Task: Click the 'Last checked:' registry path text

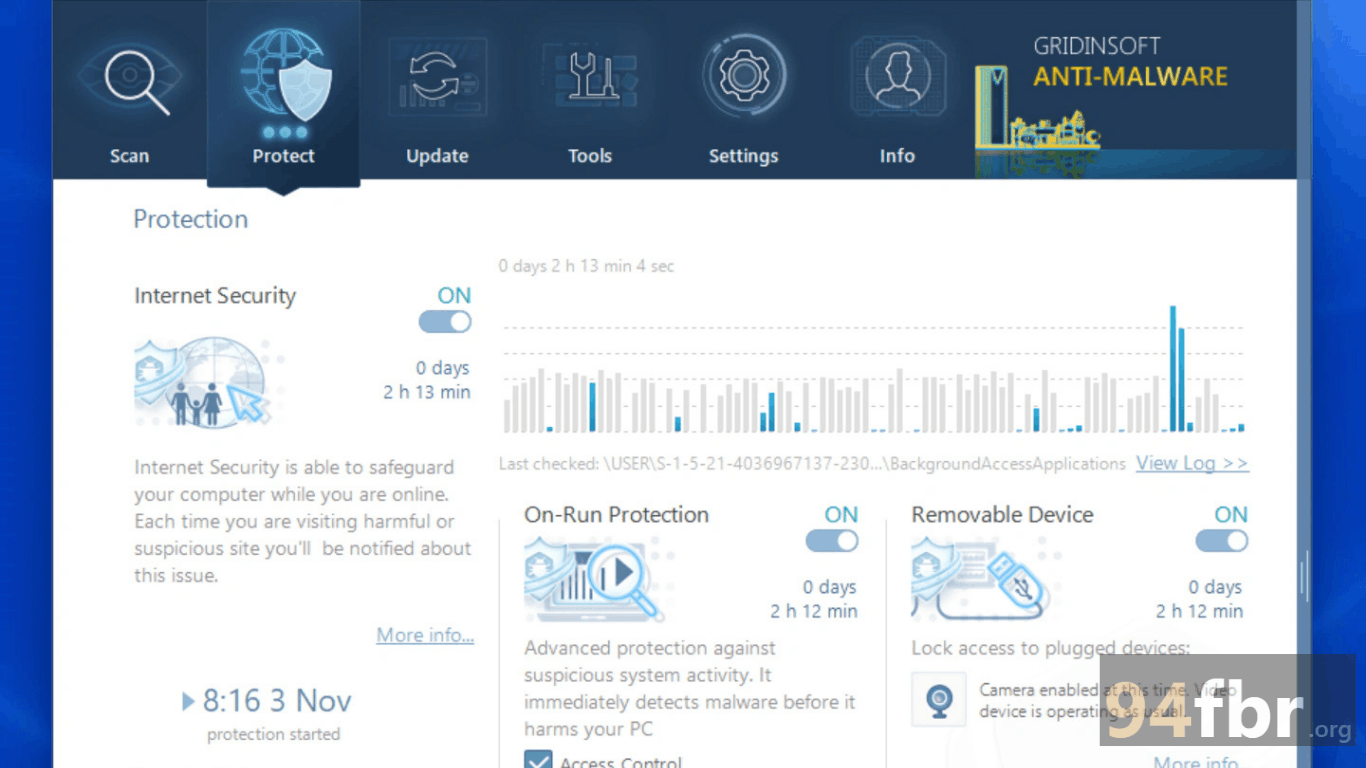Action: coord(812,464)
